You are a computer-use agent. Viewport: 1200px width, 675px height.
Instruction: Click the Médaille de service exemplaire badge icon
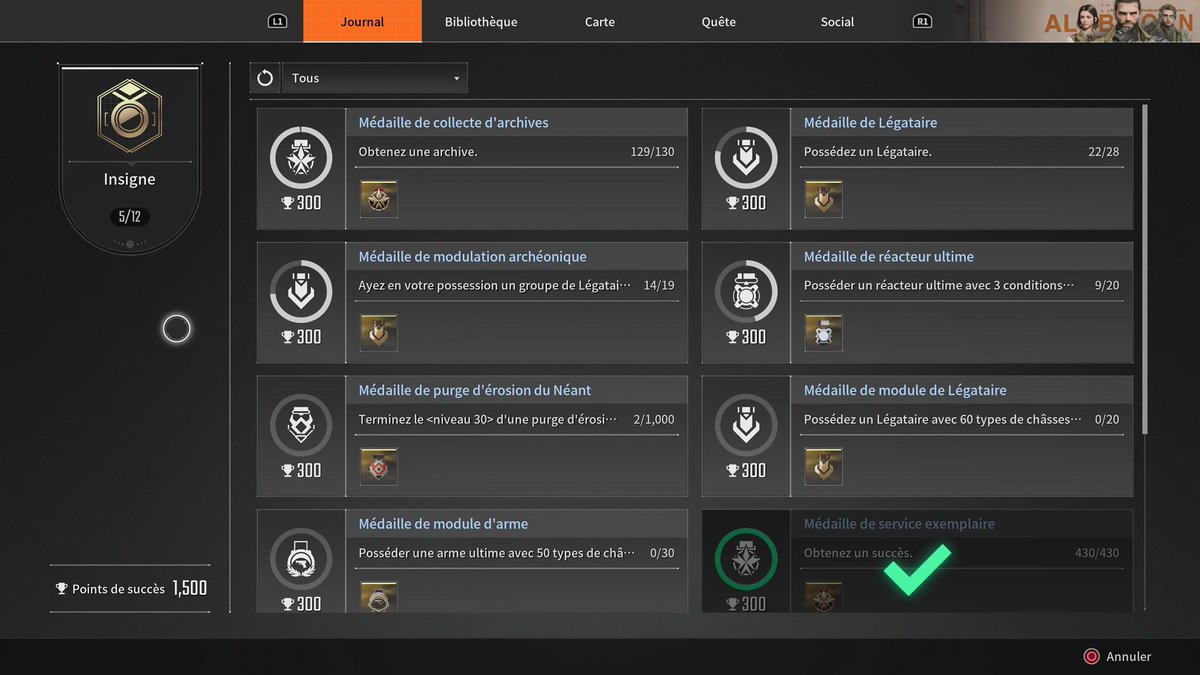(746, 559)
